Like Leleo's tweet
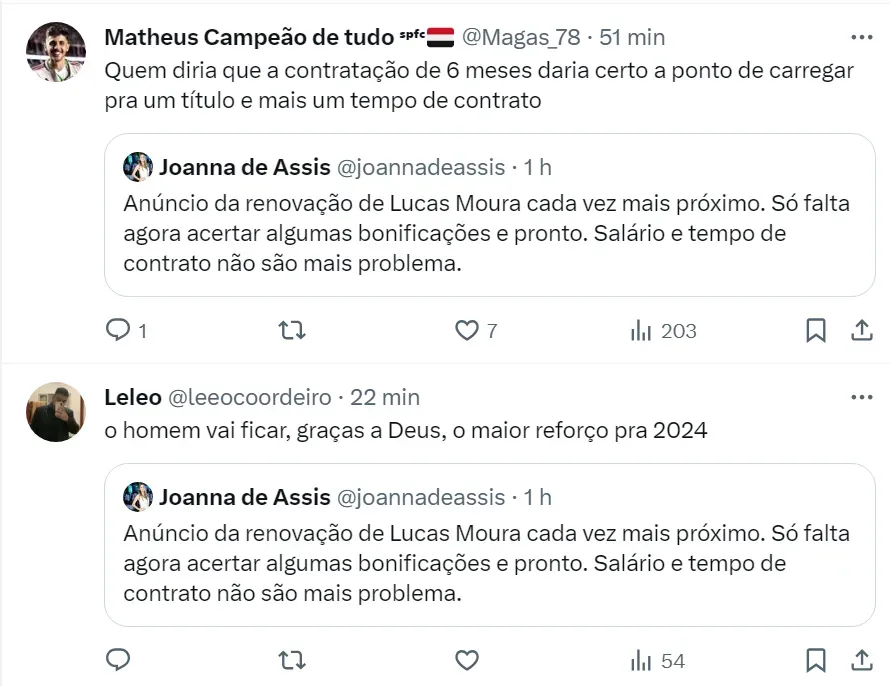The image size is (890, 686). pyautogui.click(x=466, y=660)
